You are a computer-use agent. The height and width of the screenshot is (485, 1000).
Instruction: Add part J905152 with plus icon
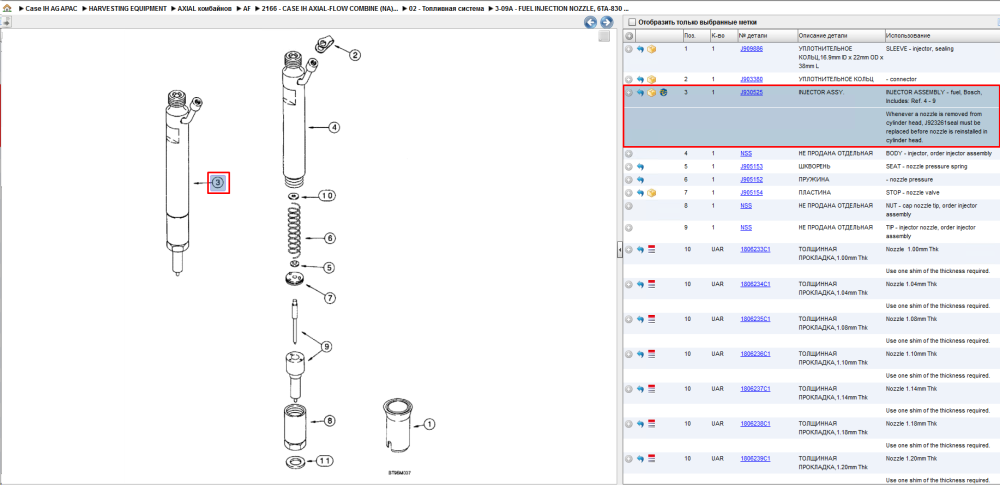[629, 179]
